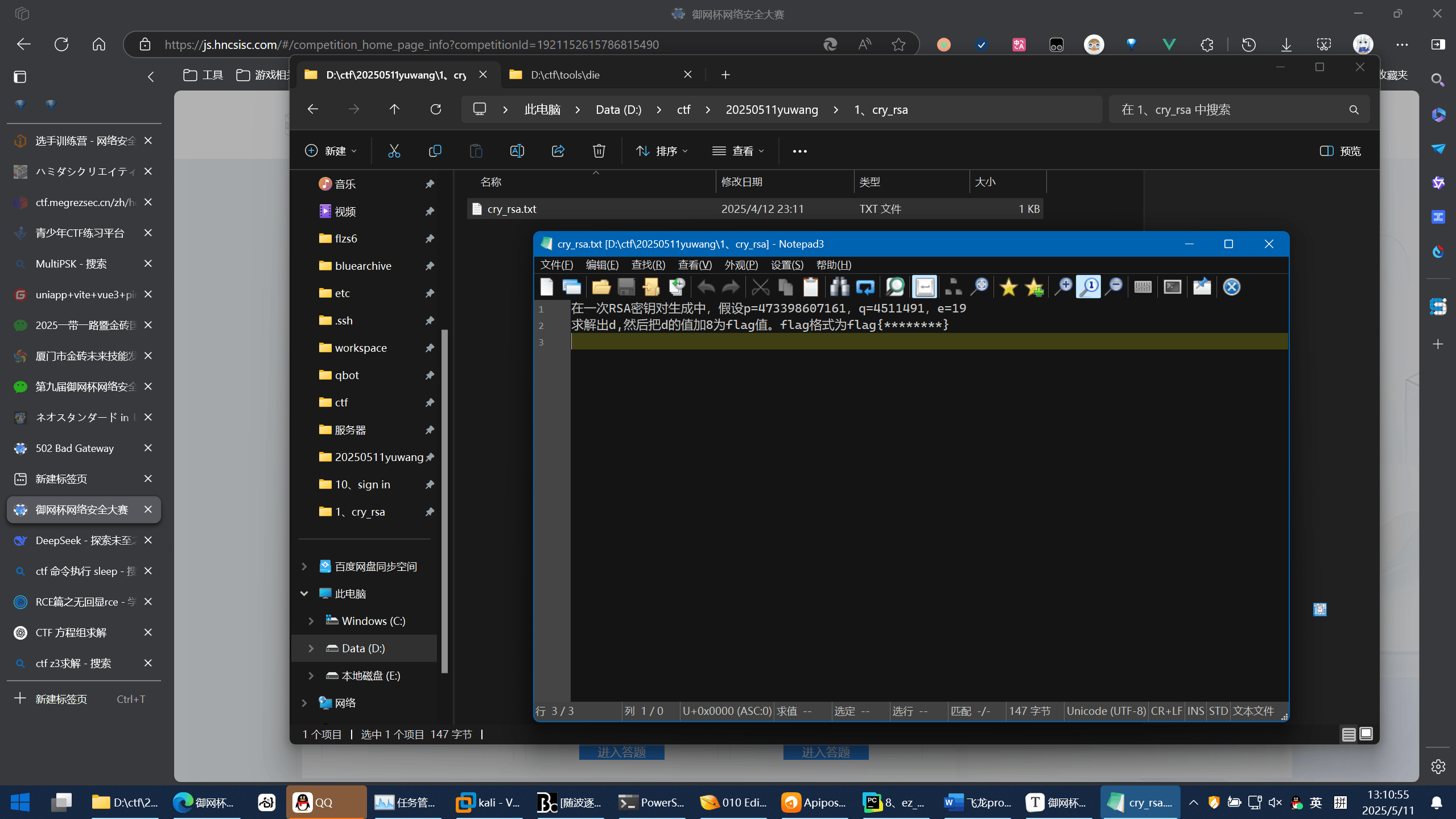Click the Find binoculars icon in Notepad3
Viewport: 1456px width, 819px height.
839,287
